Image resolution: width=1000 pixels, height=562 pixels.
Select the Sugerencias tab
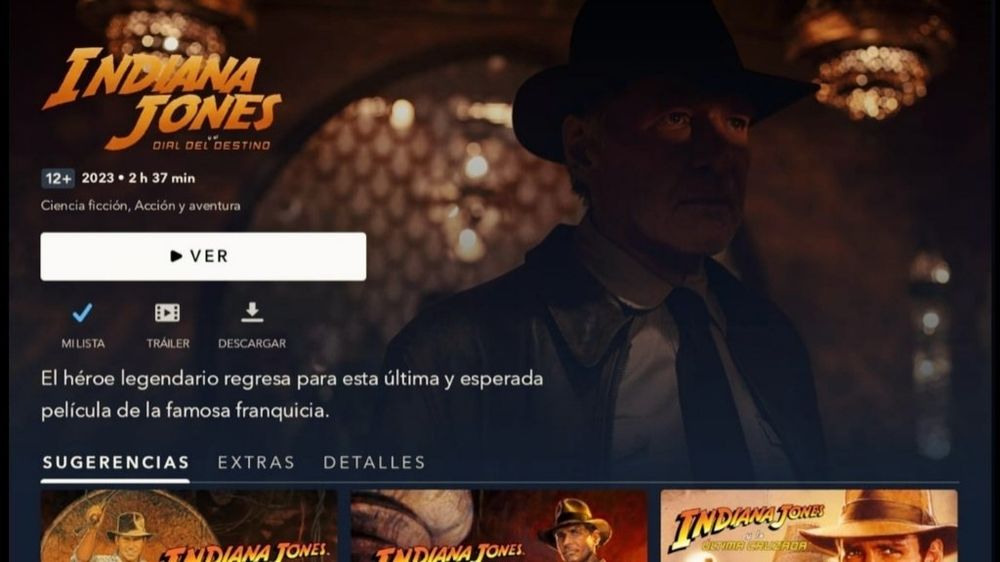coord(116,462)
